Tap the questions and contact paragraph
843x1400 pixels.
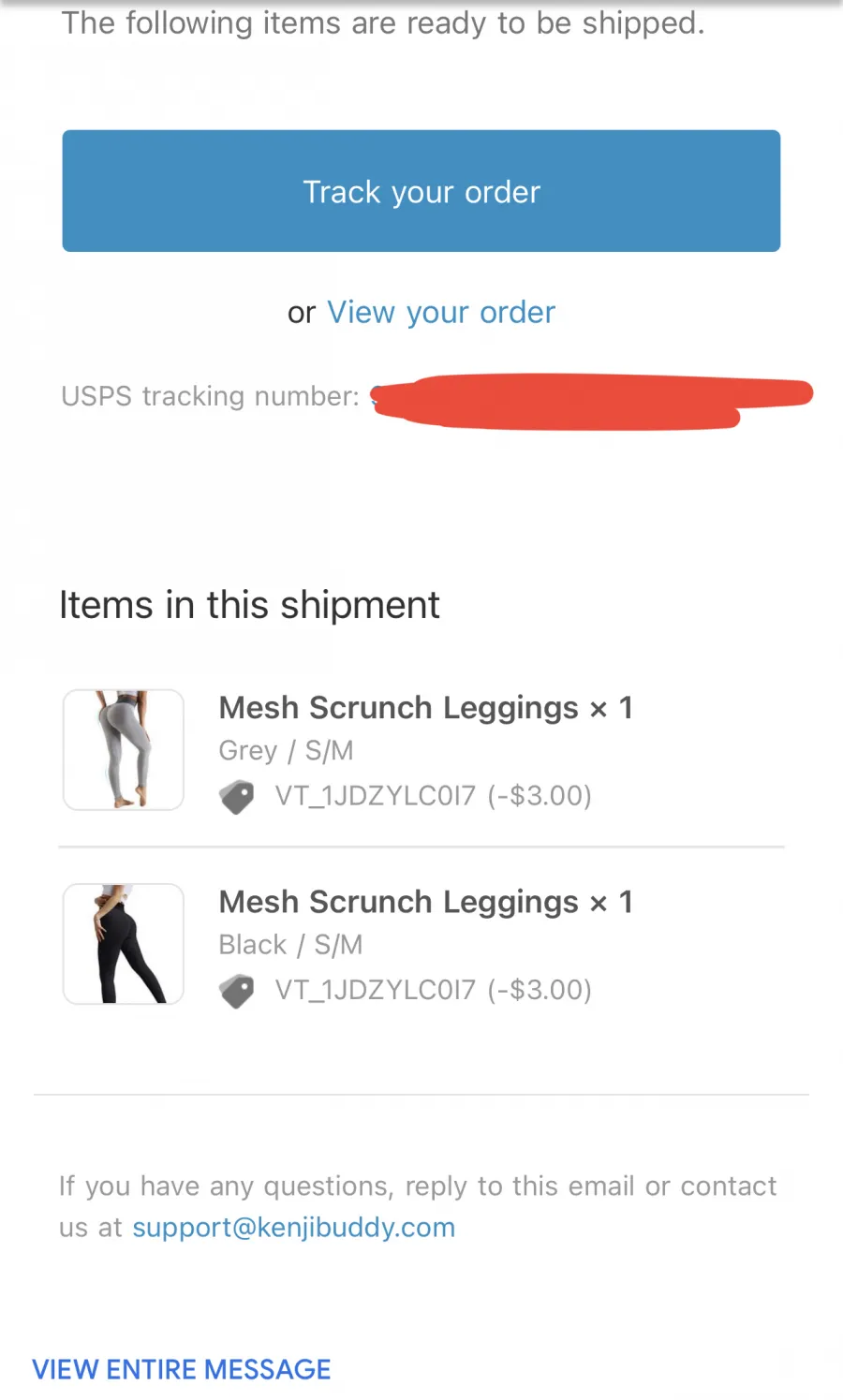coord(418,1206)
